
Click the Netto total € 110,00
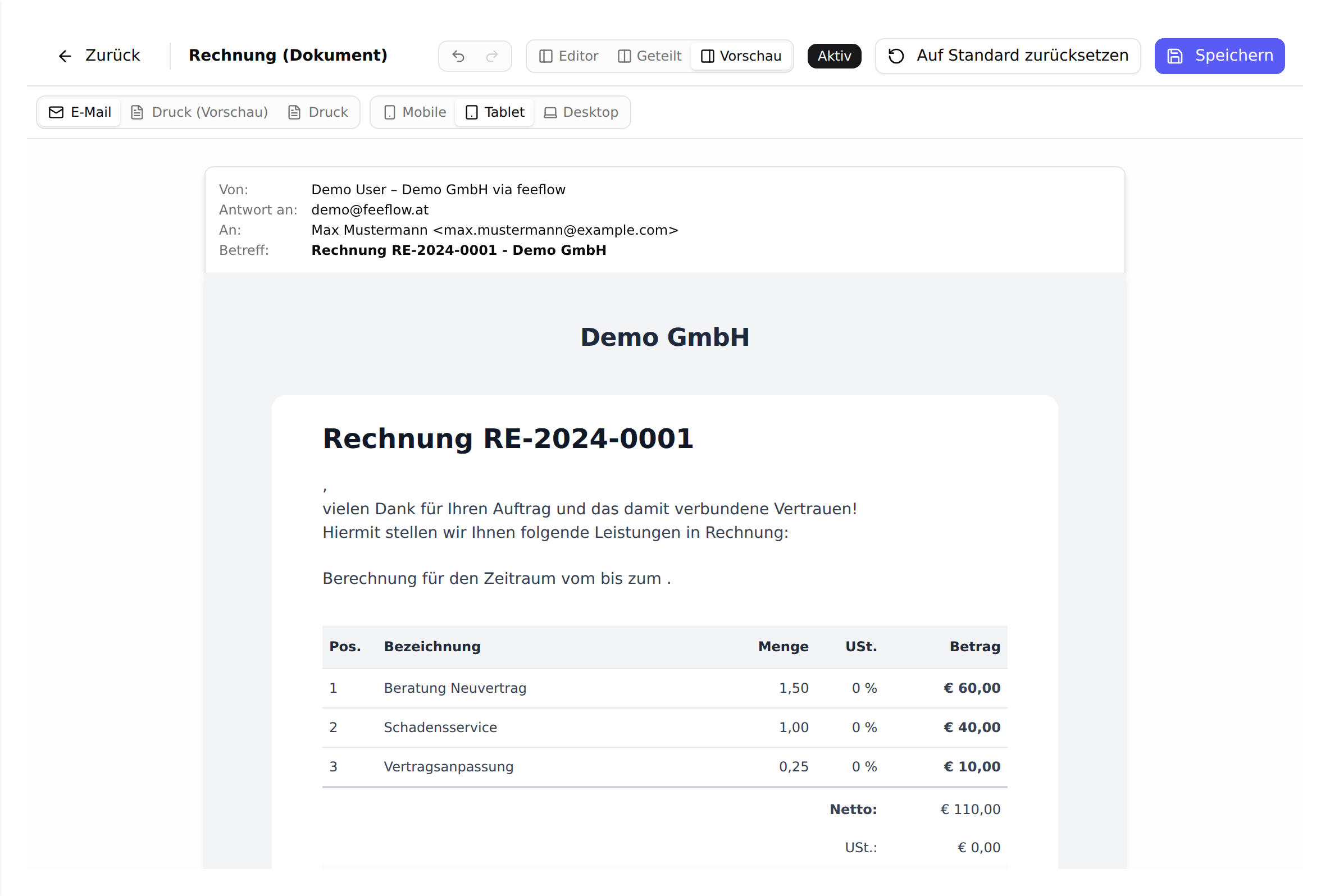(971, 810)
